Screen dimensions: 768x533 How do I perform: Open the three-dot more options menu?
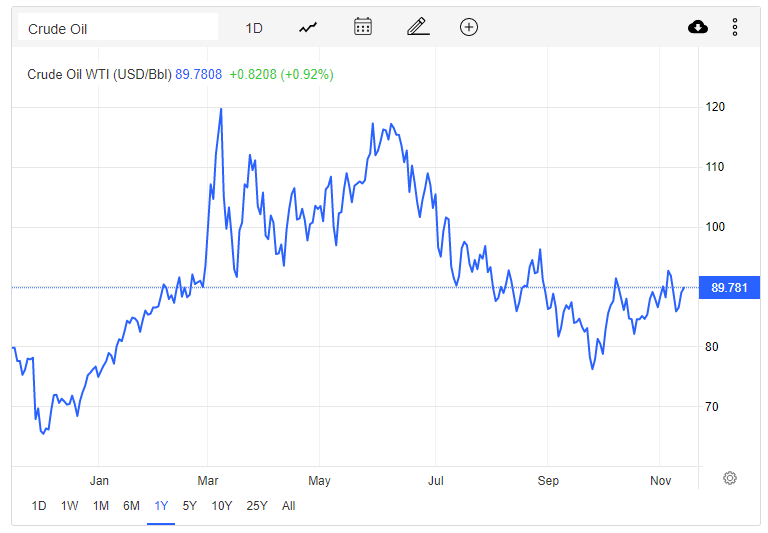pos(735,27)
